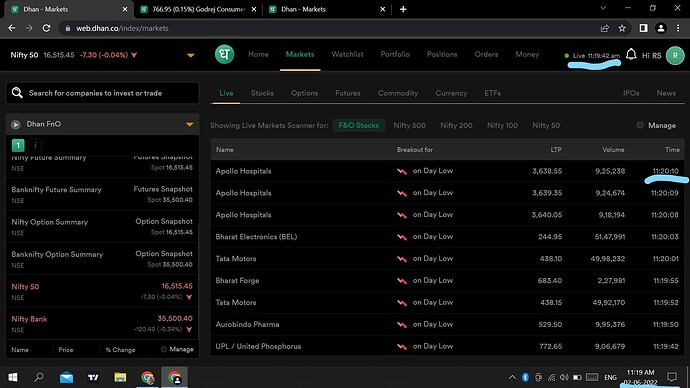The width and height of the screenshot is (690, 388).
Task: Go to the Orders page
Action: click(x=486, y=54)
